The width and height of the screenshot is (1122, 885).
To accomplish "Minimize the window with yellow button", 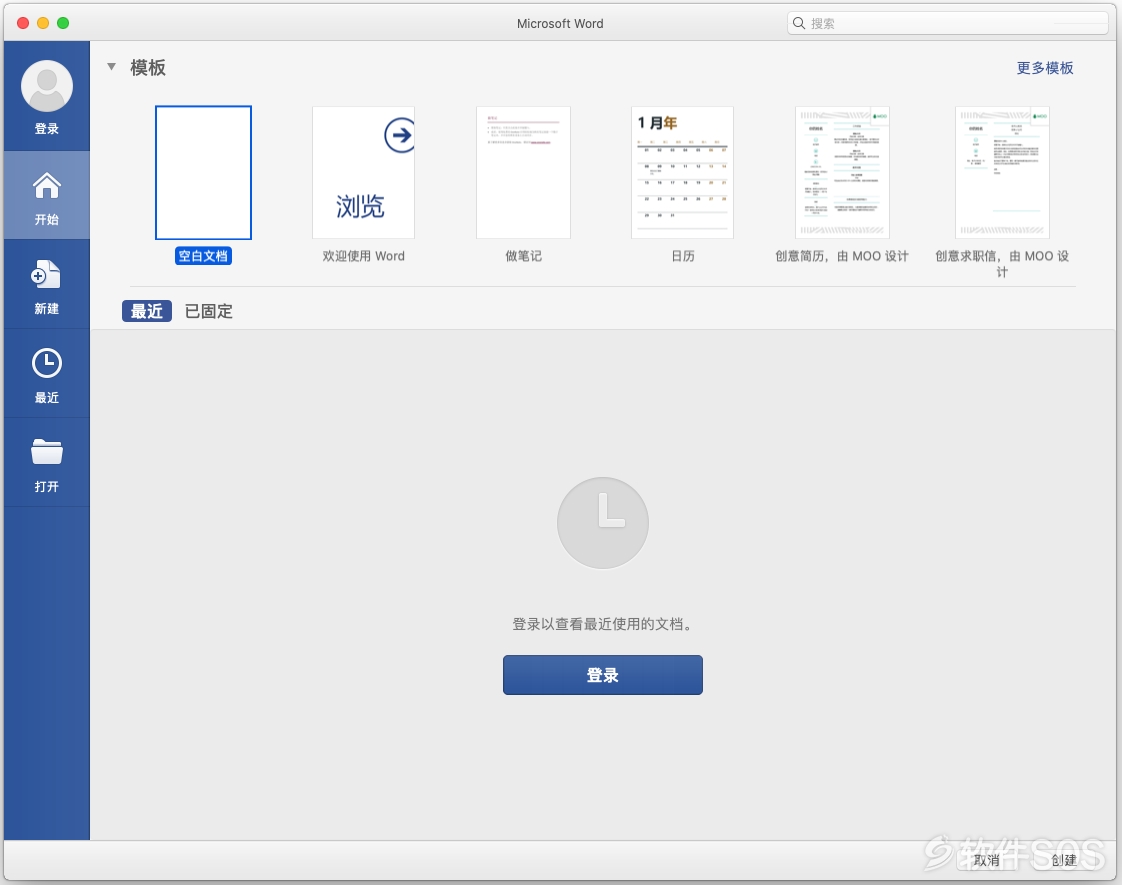I will tap(43, 23).
